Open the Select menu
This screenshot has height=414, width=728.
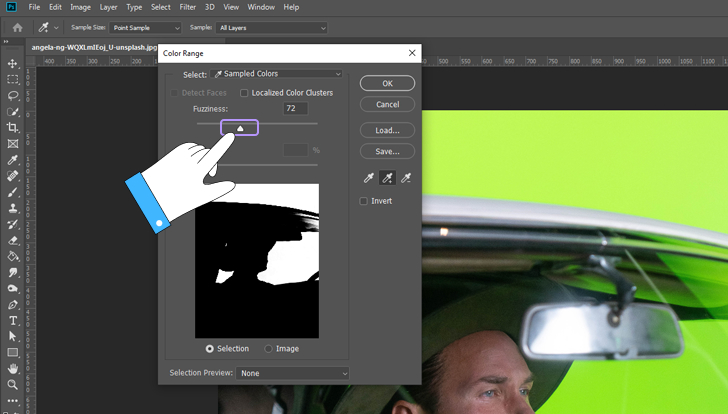pos(161,7)
